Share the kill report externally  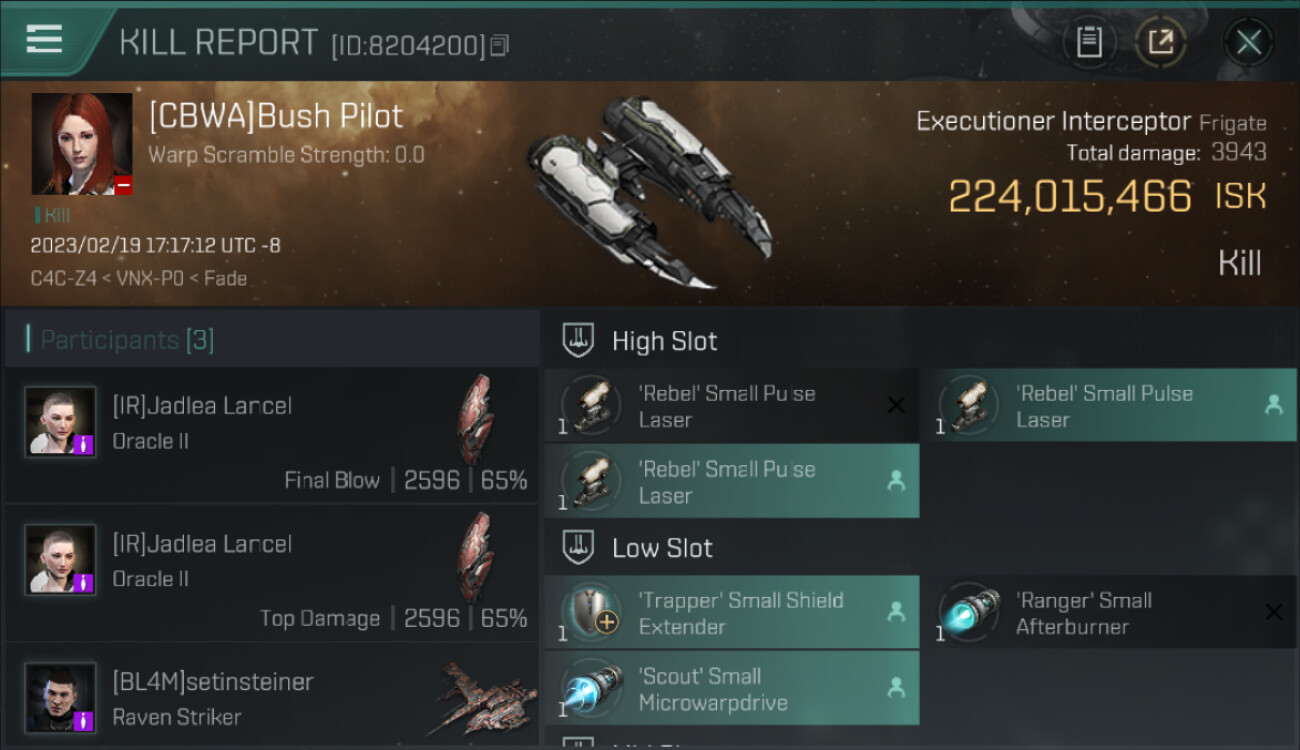[x=1160, y=42]
